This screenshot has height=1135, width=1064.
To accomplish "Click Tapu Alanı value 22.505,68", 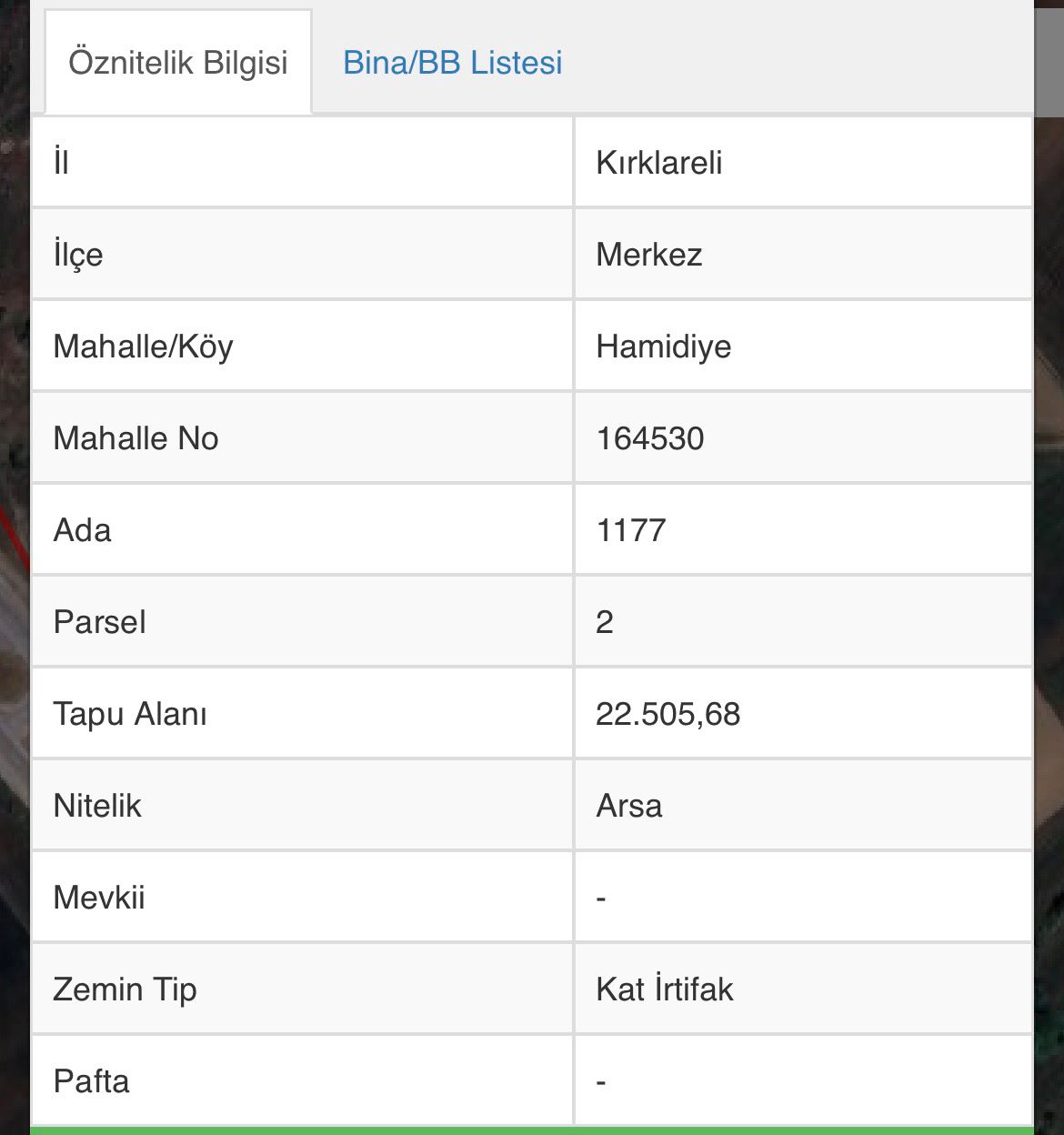I will (x=668, y=714).
